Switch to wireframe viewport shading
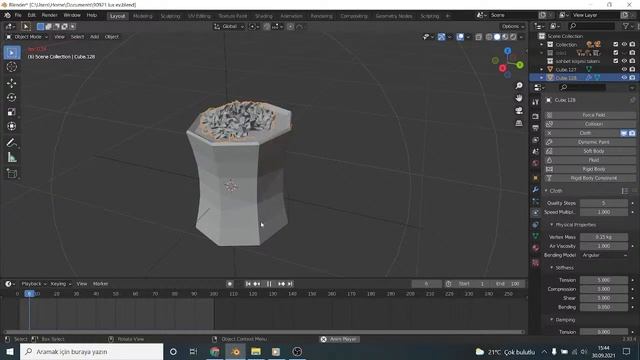Image resolution: width=640 pixels, height=360 pixels. (x=489, y=37)
